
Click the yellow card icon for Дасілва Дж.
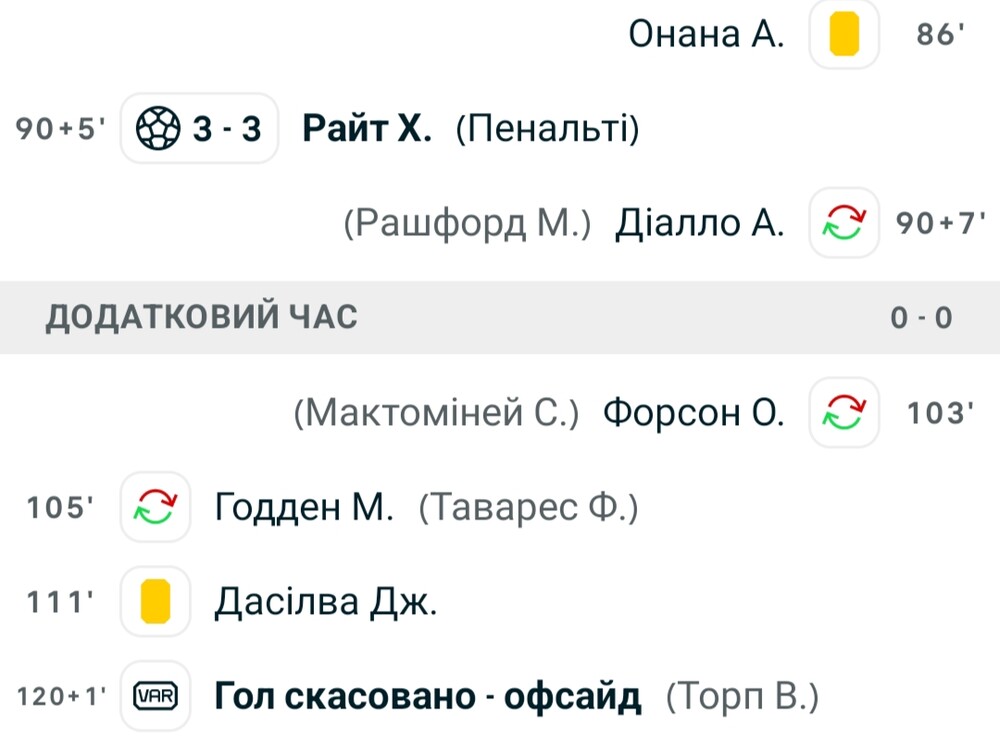tap(156, 601)
